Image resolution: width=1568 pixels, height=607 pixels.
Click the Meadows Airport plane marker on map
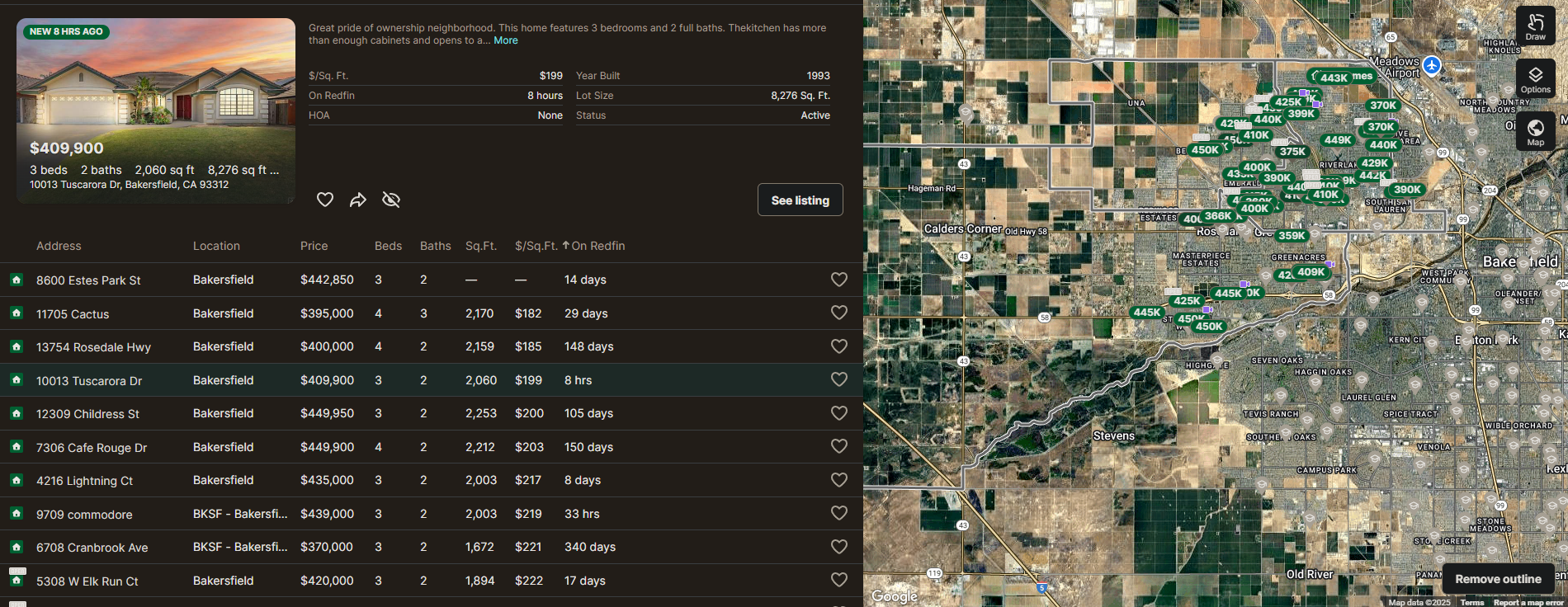click(x=1432, y=66)
